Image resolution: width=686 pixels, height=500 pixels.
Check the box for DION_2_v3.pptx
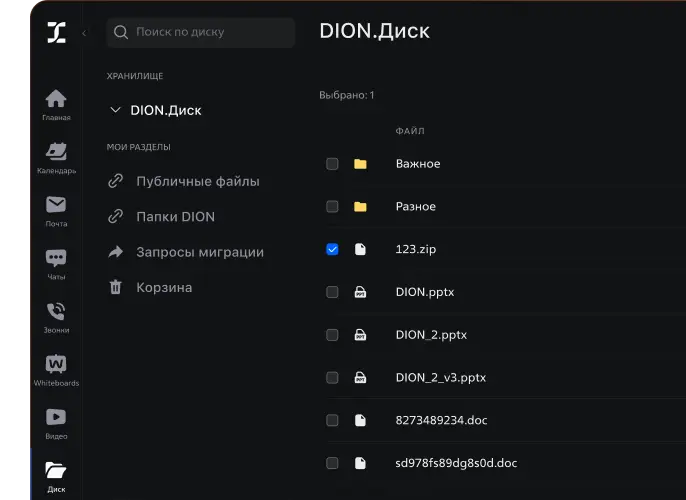(332, 378)
